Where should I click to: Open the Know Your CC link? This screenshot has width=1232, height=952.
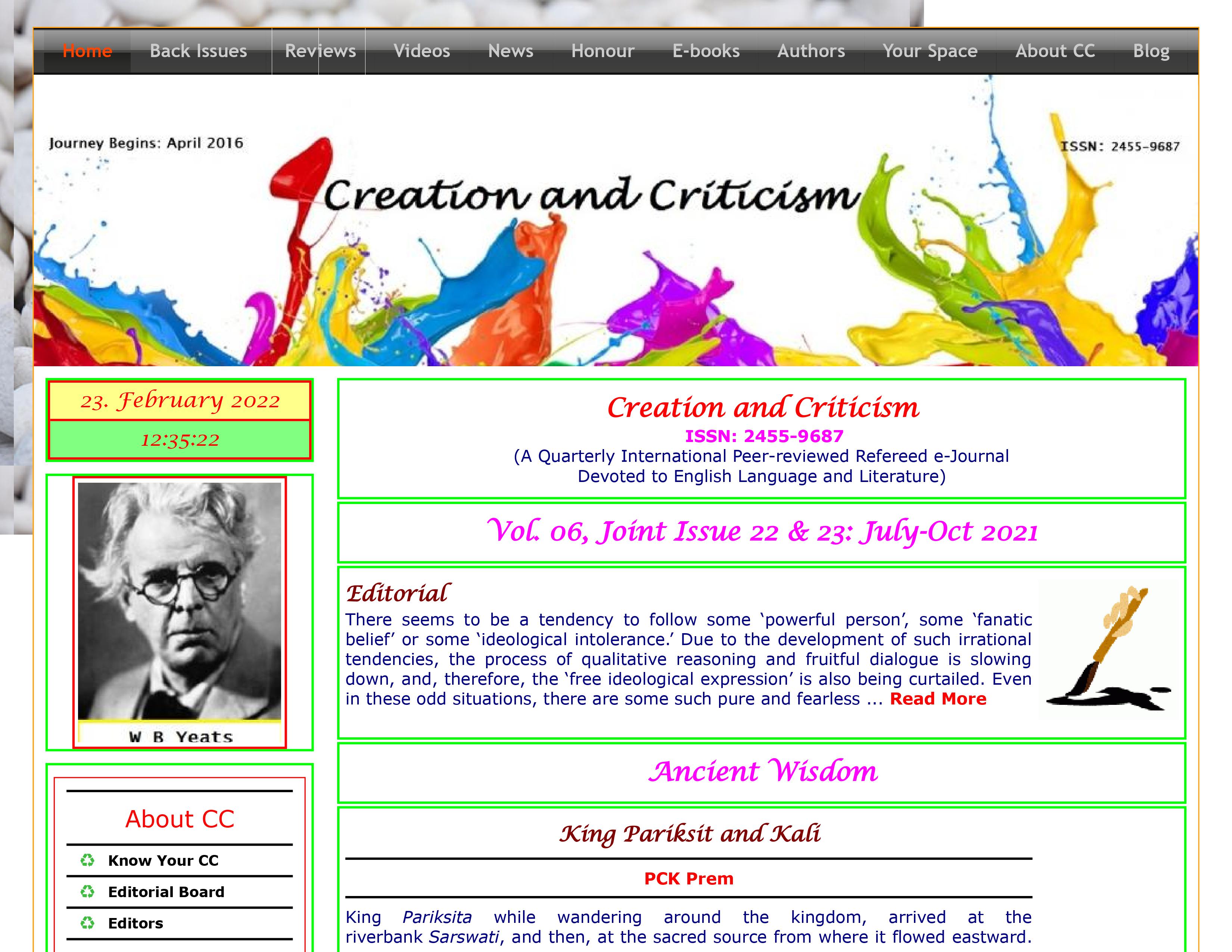pyautogui.click(x=163, y=860)
